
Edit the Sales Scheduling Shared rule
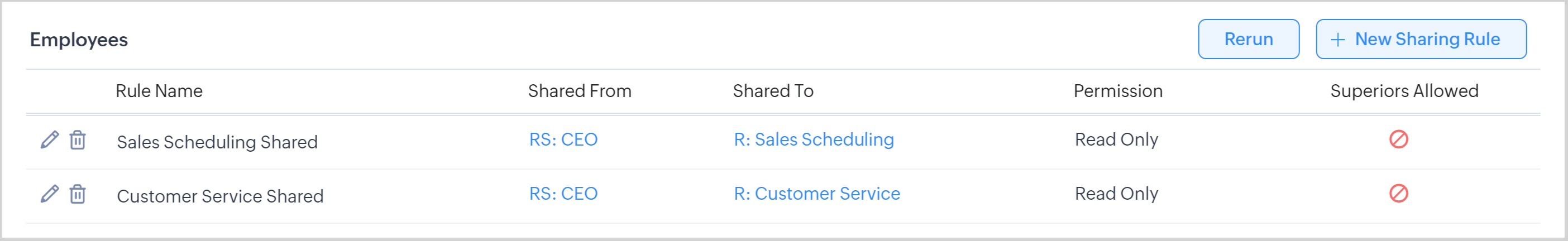coord(49,140)
